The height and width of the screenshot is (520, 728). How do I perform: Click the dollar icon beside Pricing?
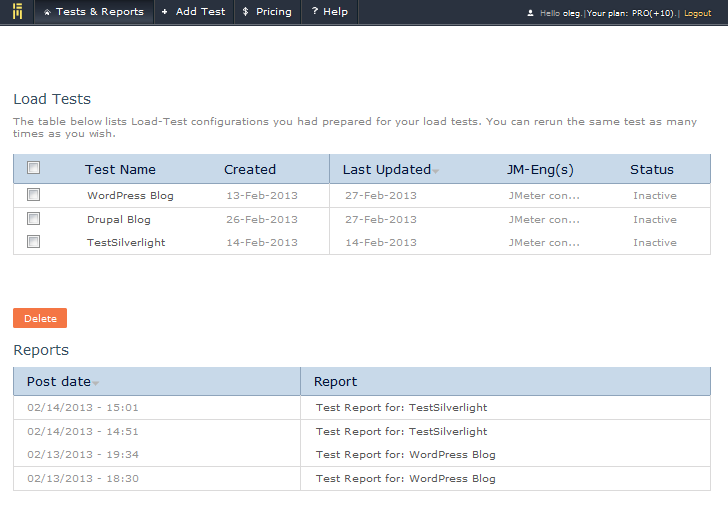pyautogui.click(x=245, y=12)
